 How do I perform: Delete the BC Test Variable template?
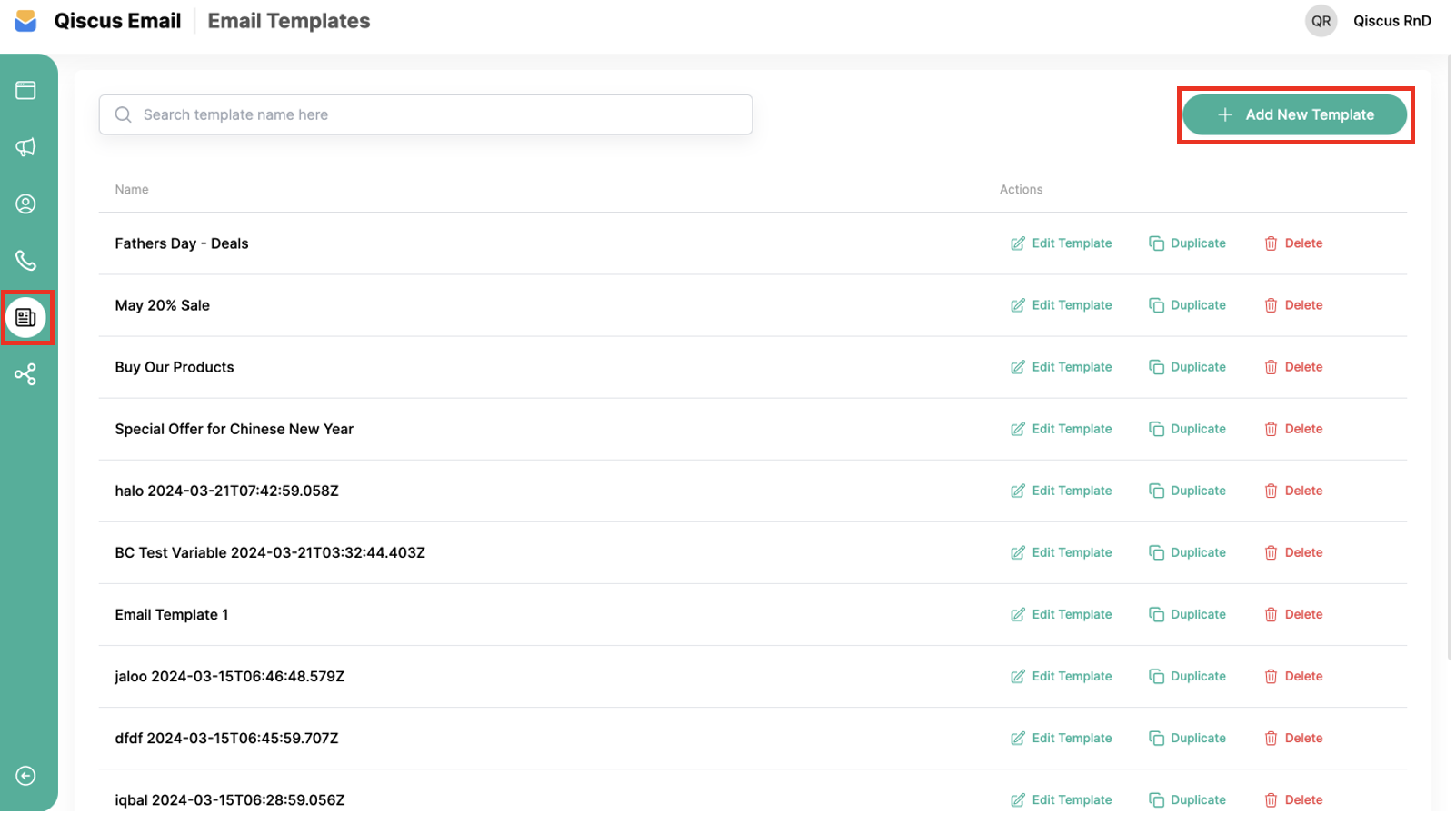coord(1293,552)
